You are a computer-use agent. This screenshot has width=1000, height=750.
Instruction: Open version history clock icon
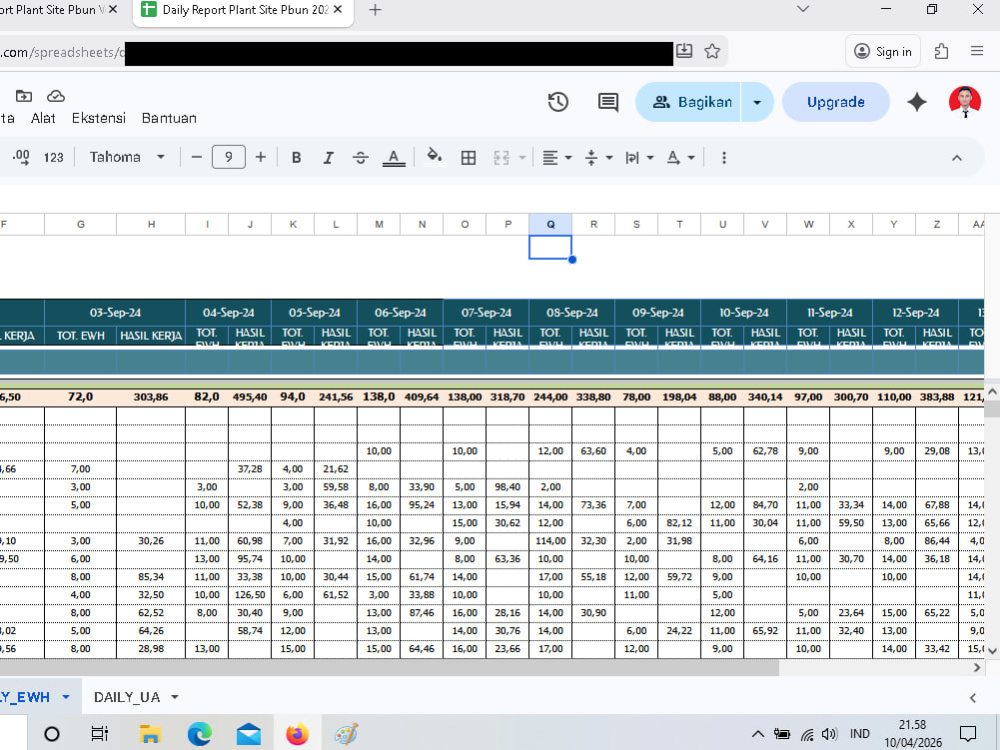558,102
